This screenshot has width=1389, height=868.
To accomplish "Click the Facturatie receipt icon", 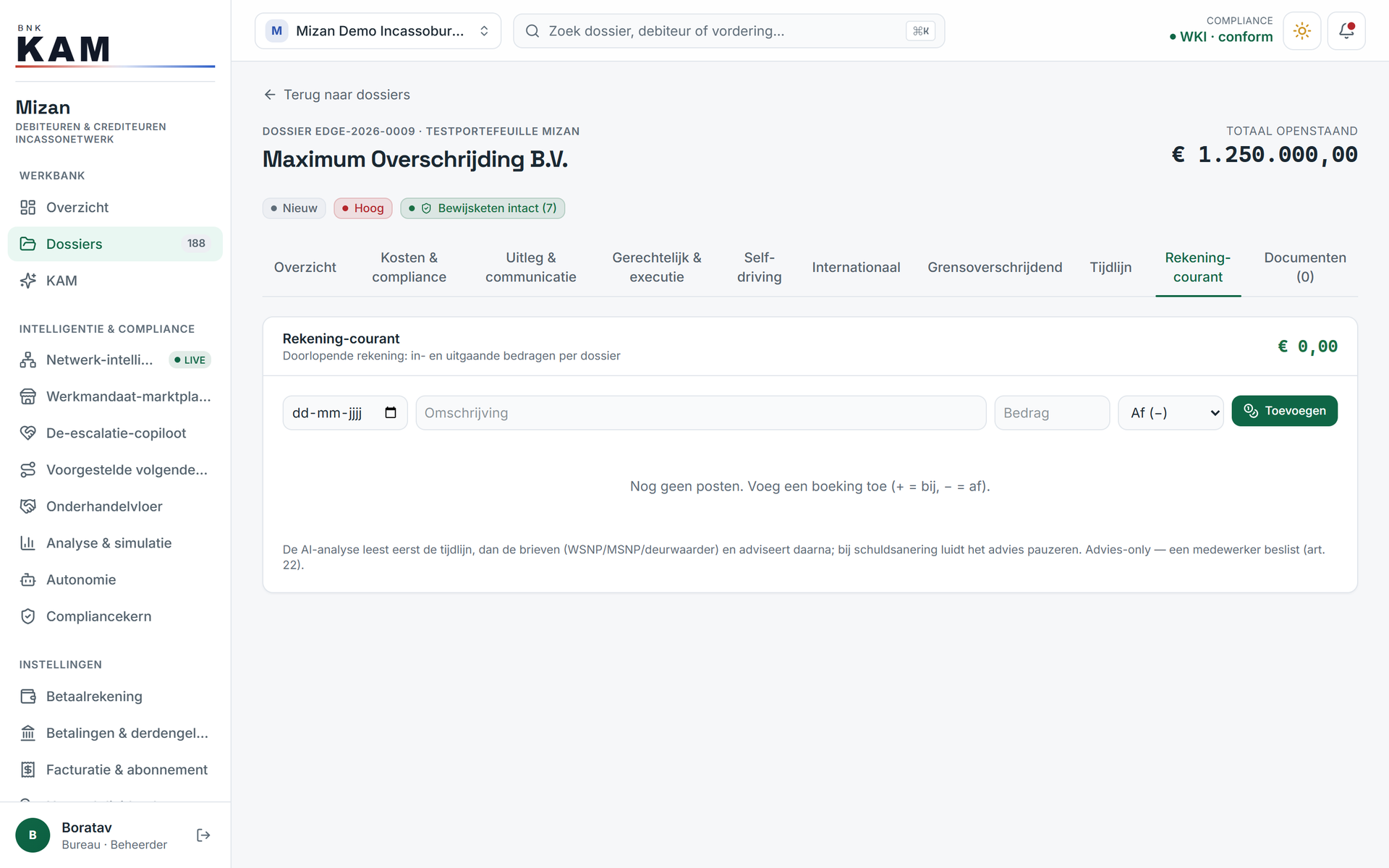I will coord(27,770).
